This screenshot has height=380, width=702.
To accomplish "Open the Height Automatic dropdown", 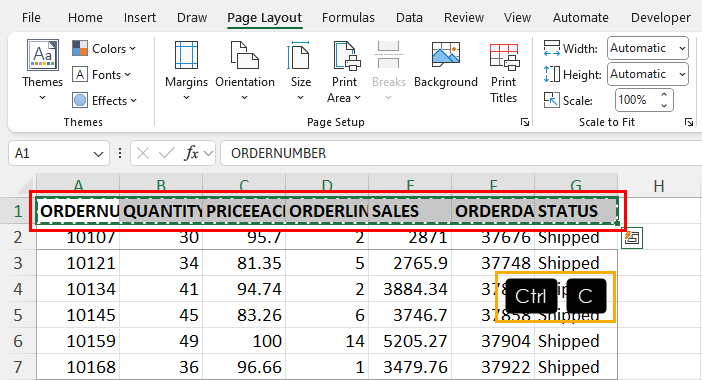I will (648, 74).
